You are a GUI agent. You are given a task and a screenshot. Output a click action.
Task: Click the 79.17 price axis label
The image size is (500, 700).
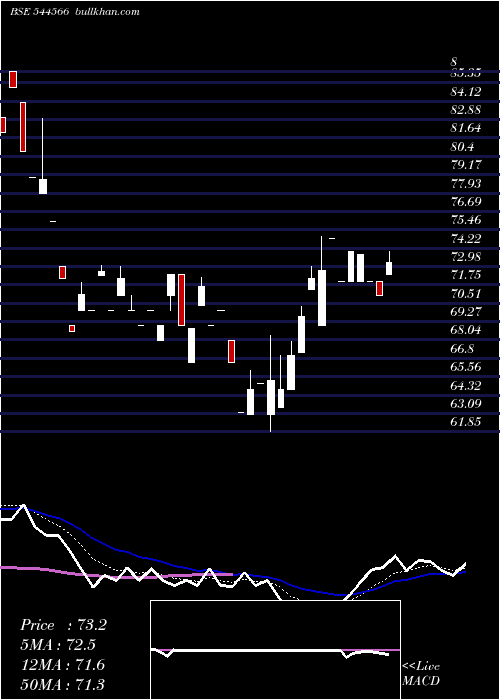pyautogui.click(x=466, y=165)
